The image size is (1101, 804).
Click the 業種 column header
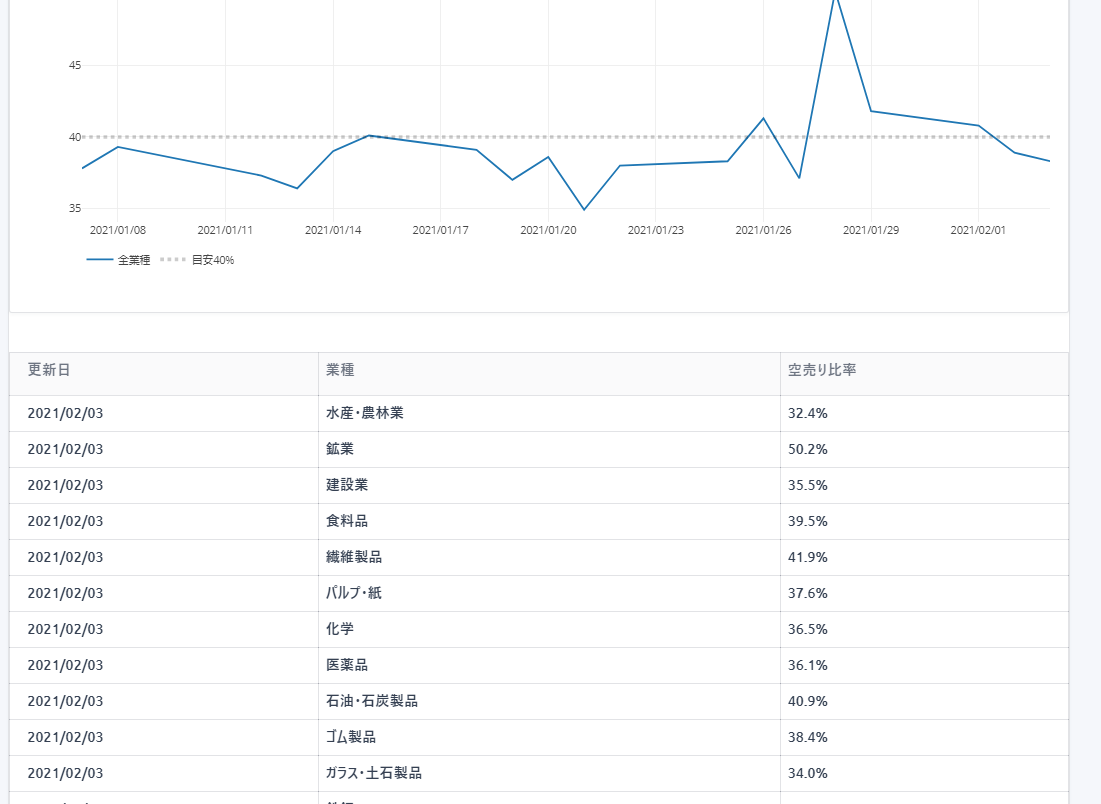click(340, 370)
